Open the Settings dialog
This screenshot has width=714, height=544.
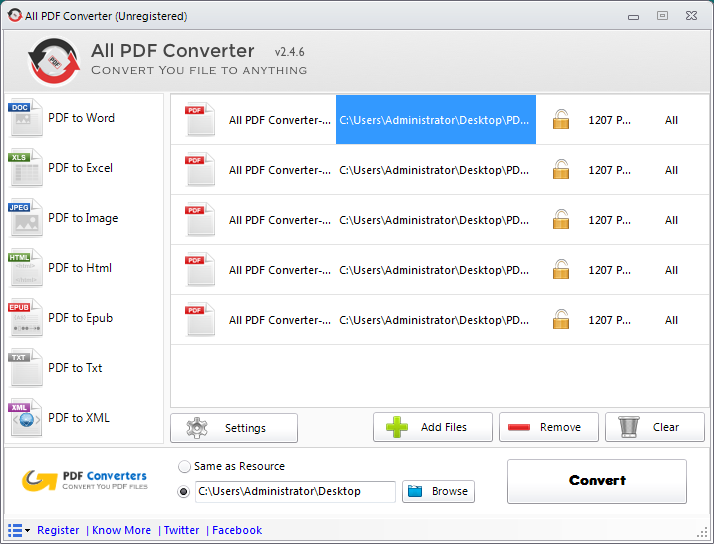pos(234,428)
